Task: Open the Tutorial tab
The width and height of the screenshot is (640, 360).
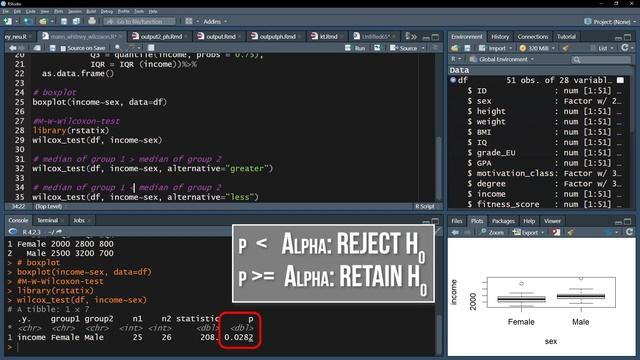Action: [x=566, y=37]
